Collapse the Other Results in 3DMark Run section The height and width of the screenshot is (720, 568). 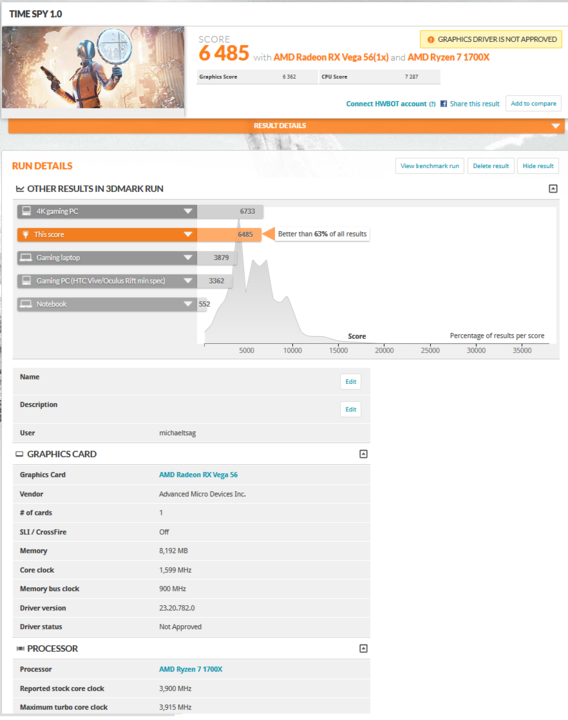(x=553, y=189)
